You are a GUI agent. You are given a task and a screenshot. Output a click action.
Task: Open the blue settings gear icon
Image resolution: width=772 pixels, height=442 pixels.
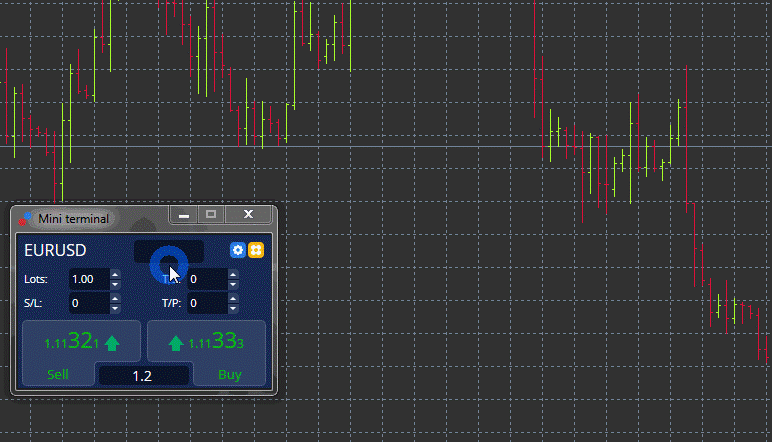pyautogui.click(x=237, y=250)
